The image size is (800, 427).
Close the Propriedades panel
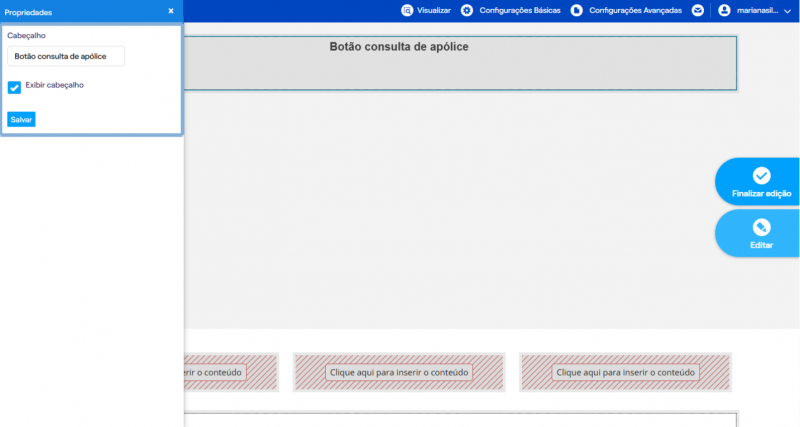click(x=171, y=11)
